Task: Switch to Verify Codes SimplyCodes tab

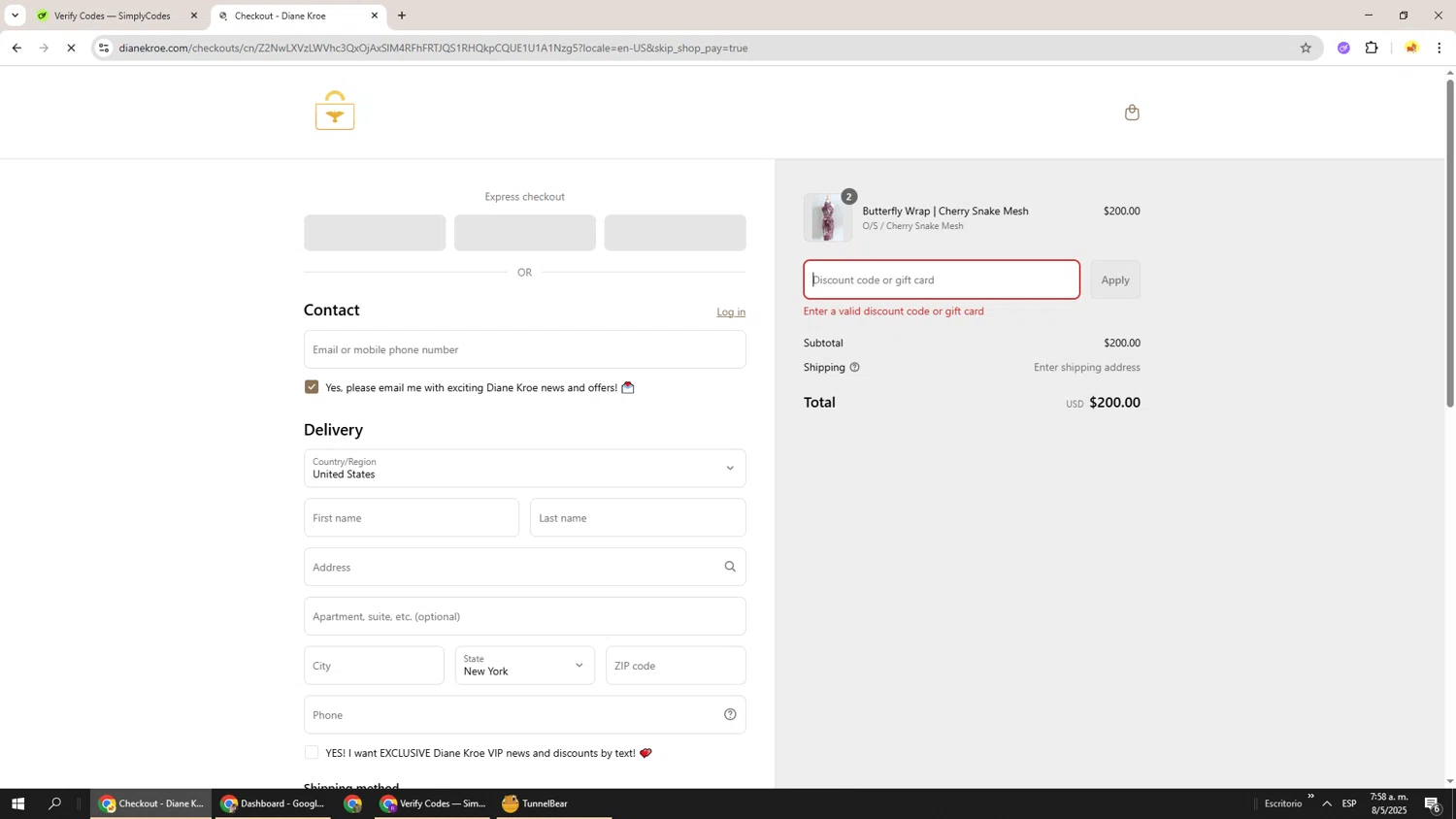Action: [x=118, y=16]
